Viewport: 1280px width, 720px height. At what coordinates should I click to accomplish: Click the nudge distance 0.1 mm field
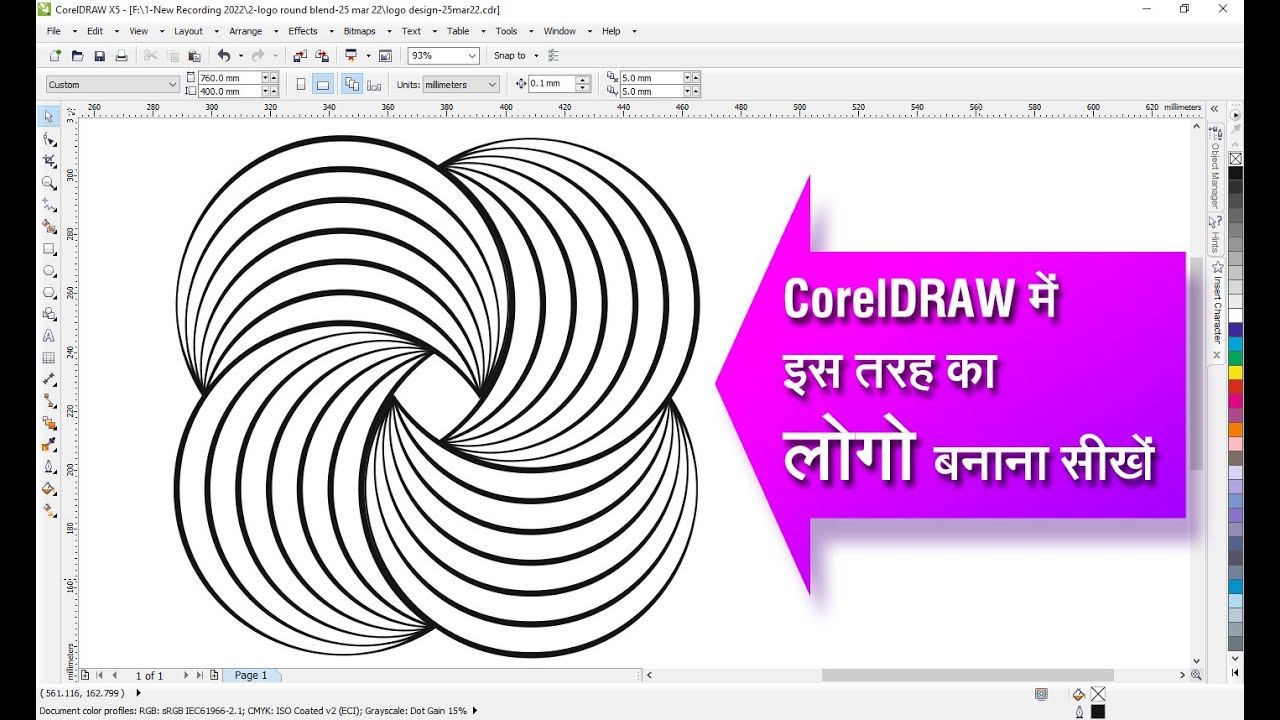point(552,84)
